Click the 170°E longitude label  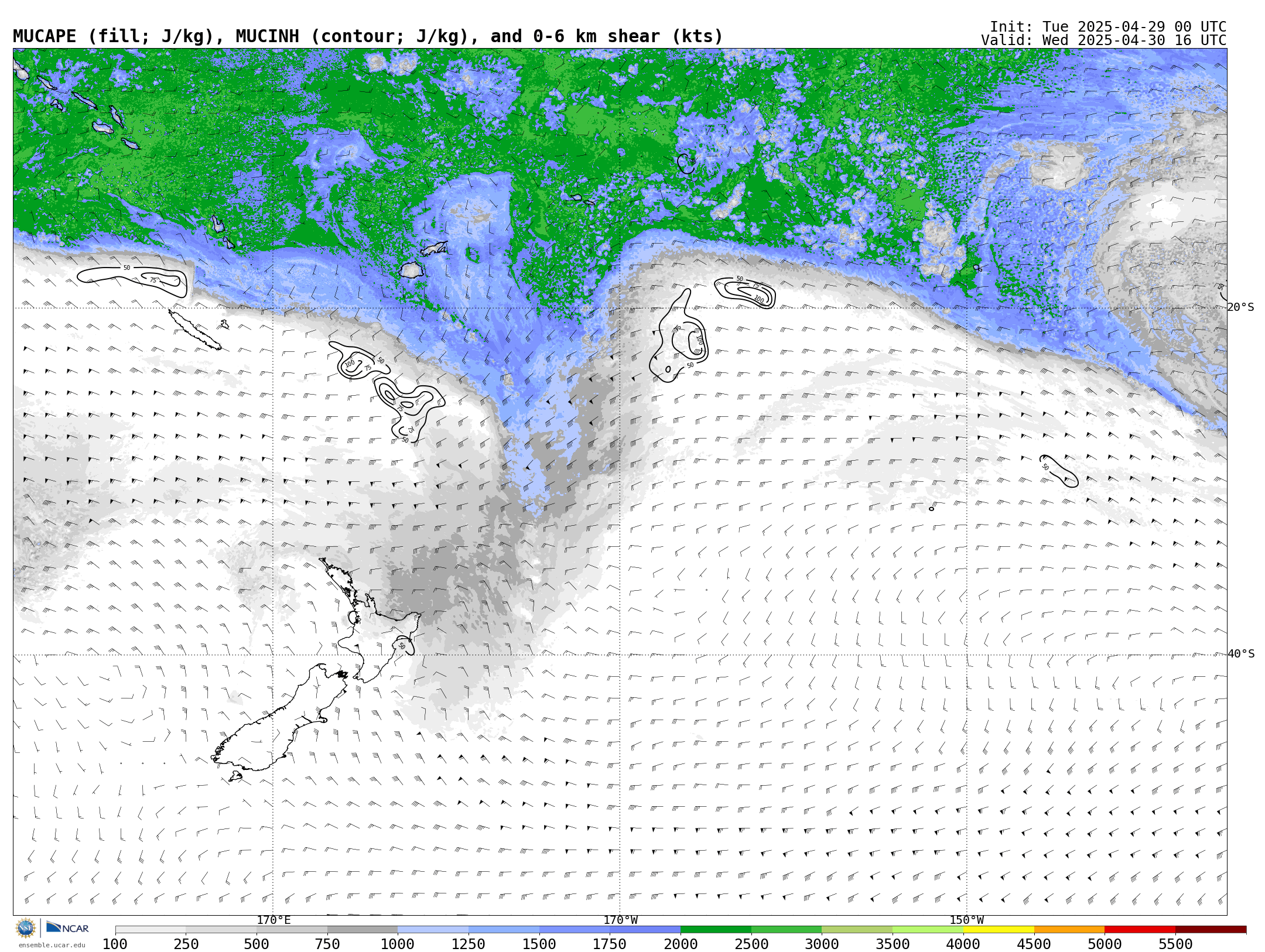pyautogui.click(x=273, y=920)
